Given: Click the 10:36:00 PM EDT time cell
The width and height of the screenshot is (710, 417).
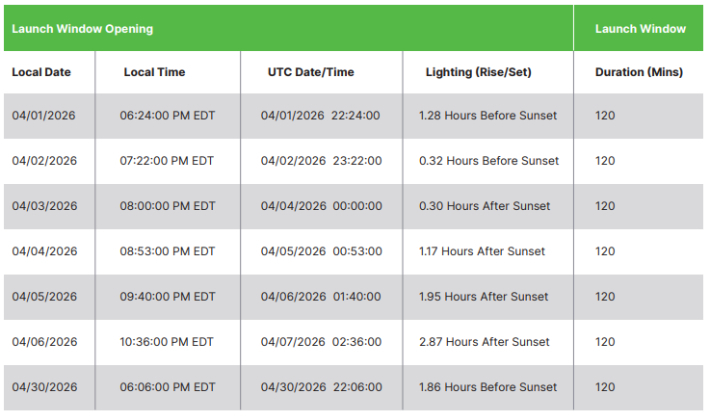Looking at the screenshot, I should pyautogui.click(x=167, y=342).
